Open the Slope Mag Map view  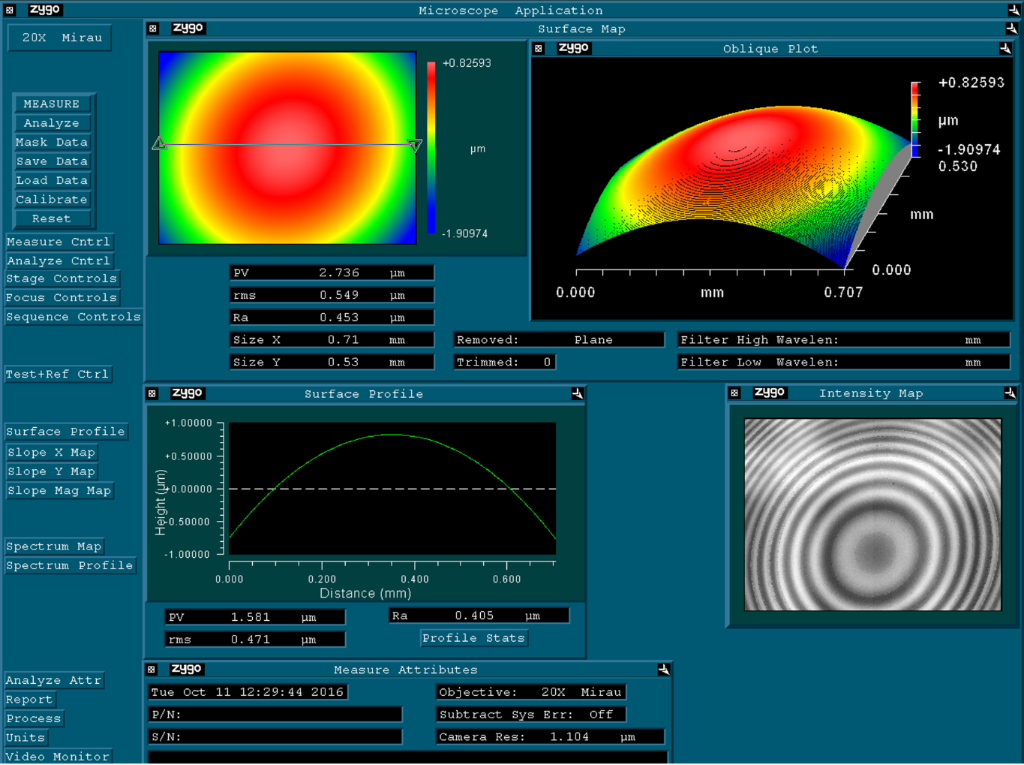click(59, 491)
